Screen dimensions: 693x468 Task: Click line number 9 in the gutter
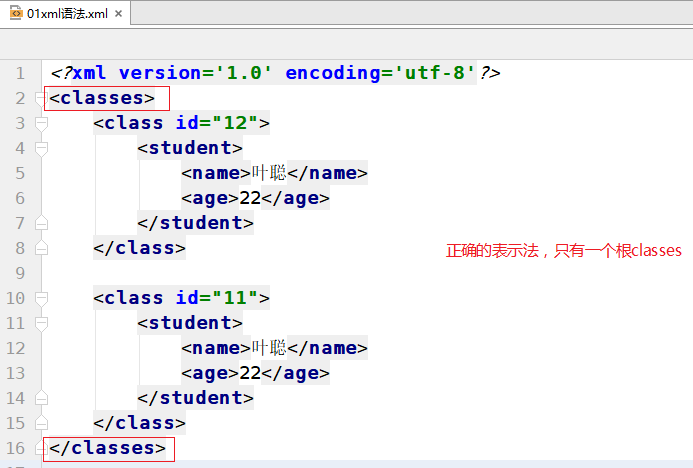pos(21,273)
